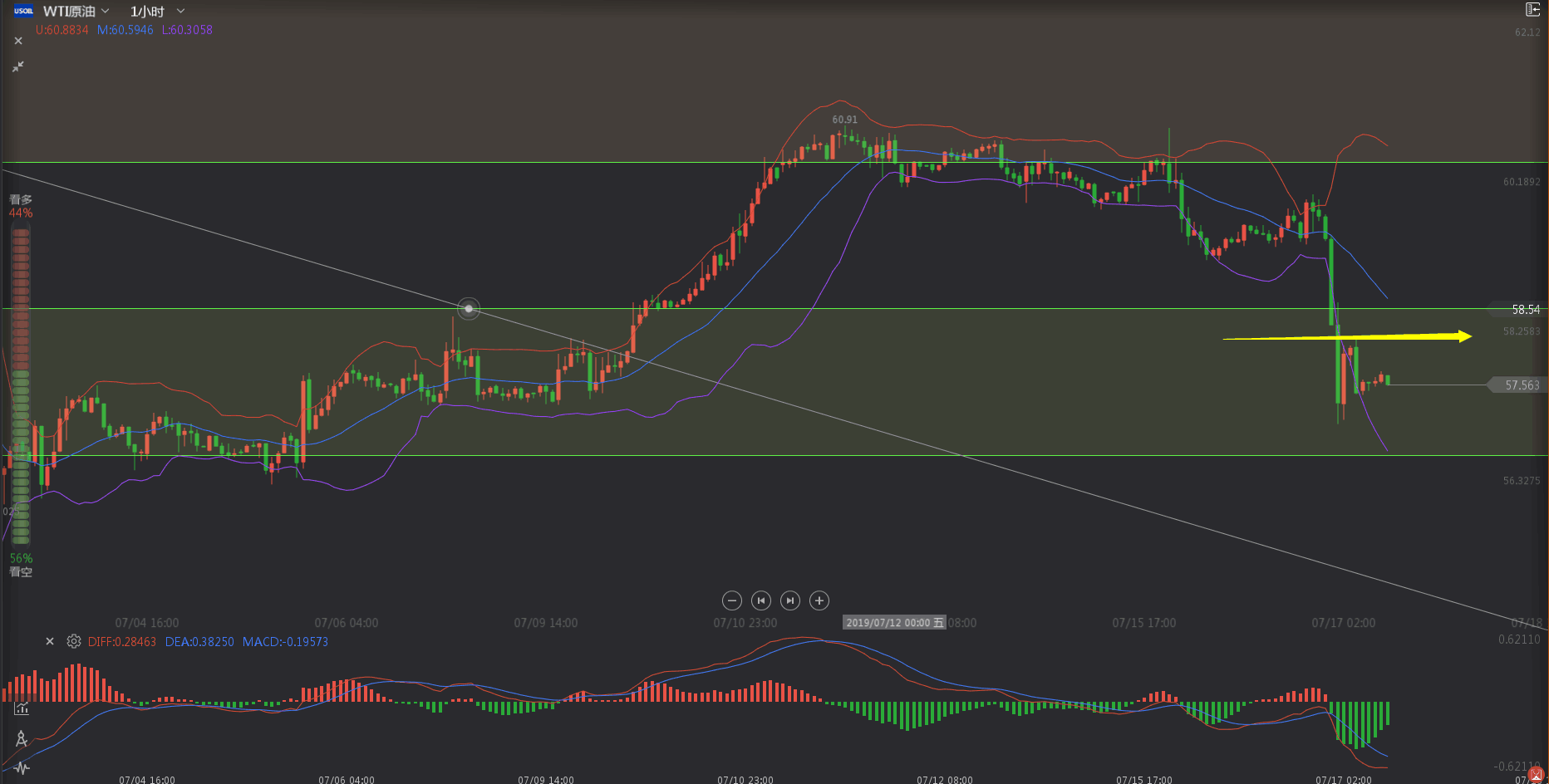Screen dimensions: 1549x784
Task: Click the 58.54 horizontal line price label
Action: click(x=1519, y=310)
